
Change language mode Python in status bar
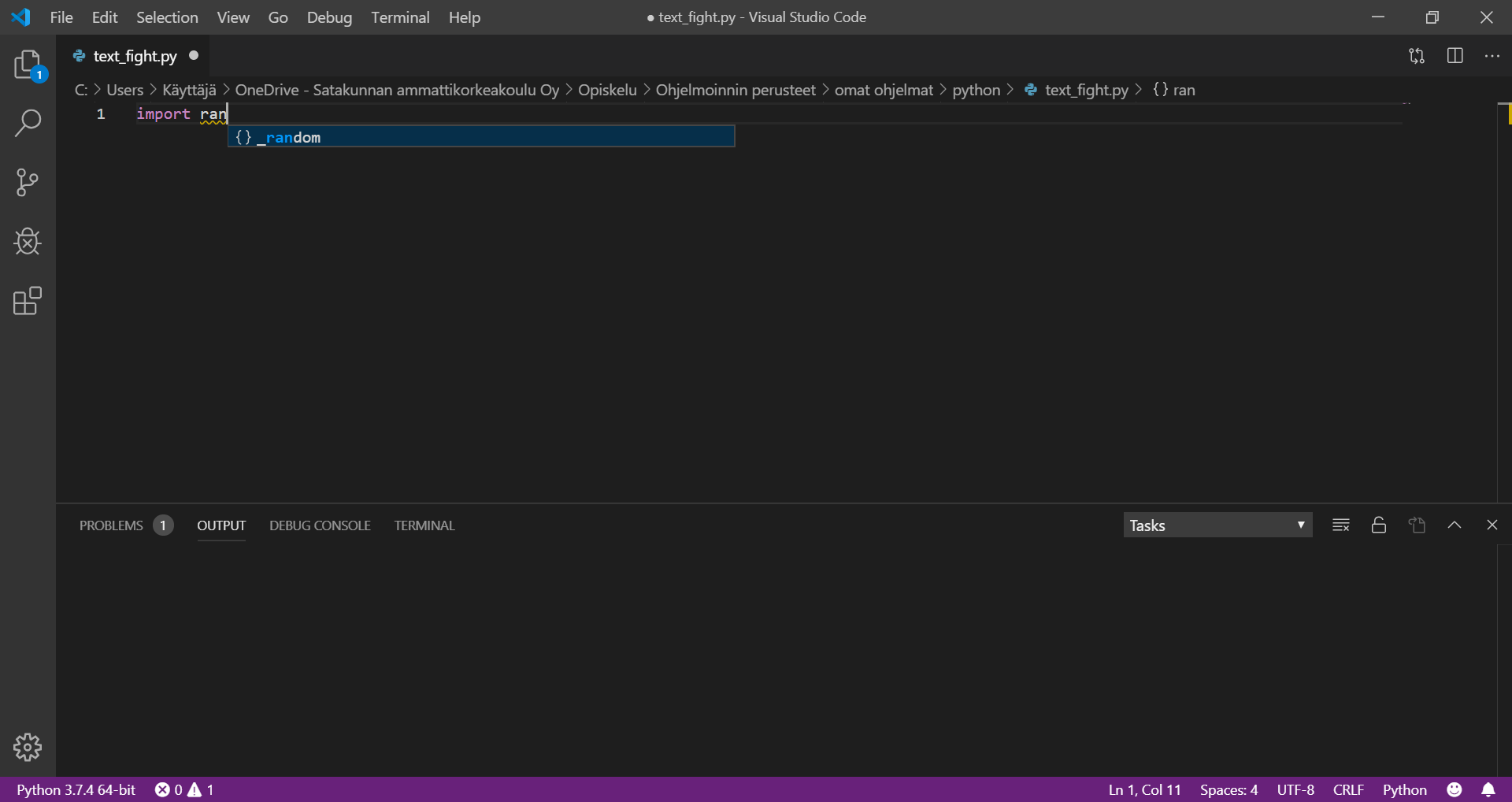tap(1404, 789)
